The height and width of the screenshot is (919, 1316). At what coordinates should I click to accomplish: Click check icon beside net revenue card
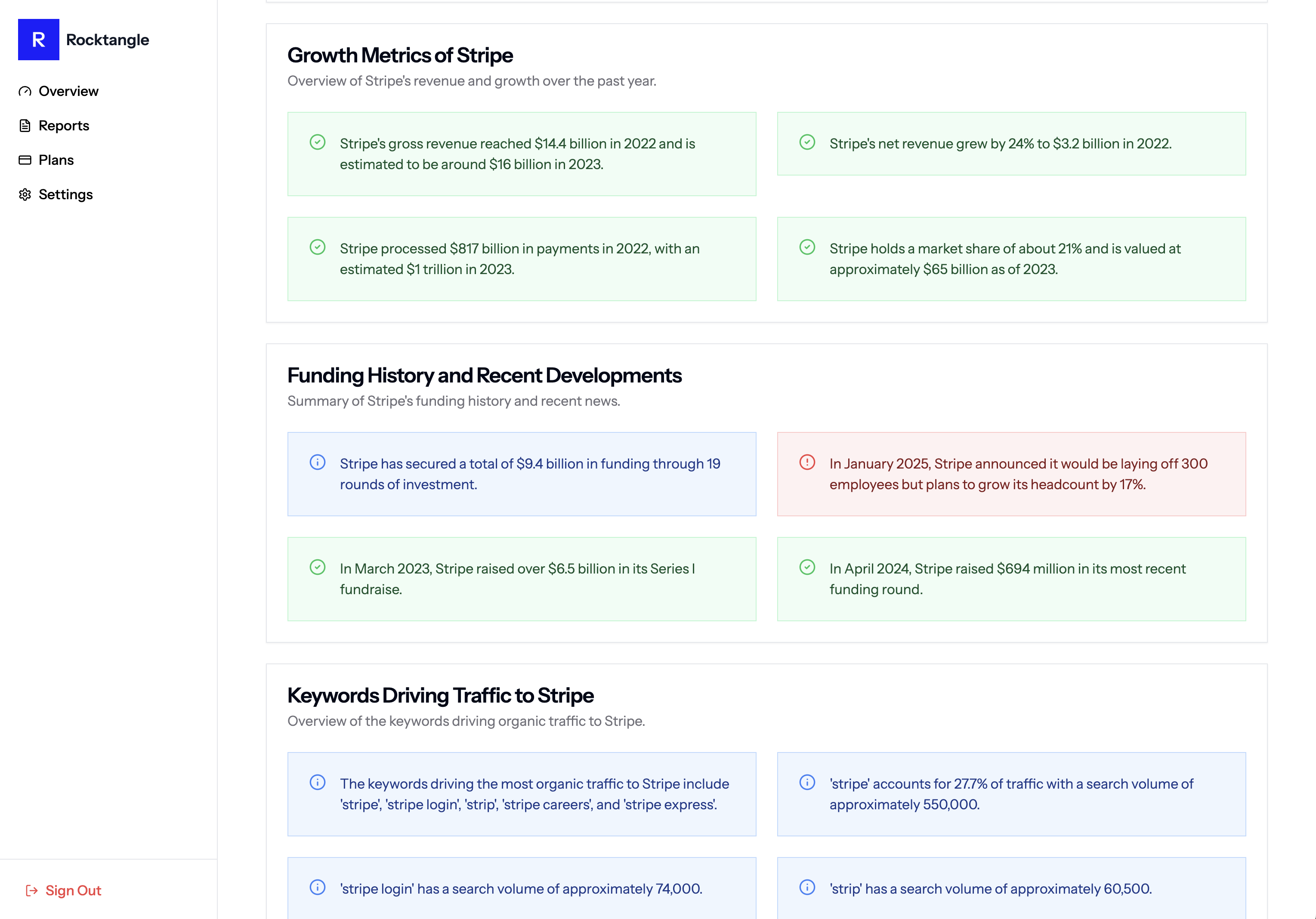coord(807,142)
